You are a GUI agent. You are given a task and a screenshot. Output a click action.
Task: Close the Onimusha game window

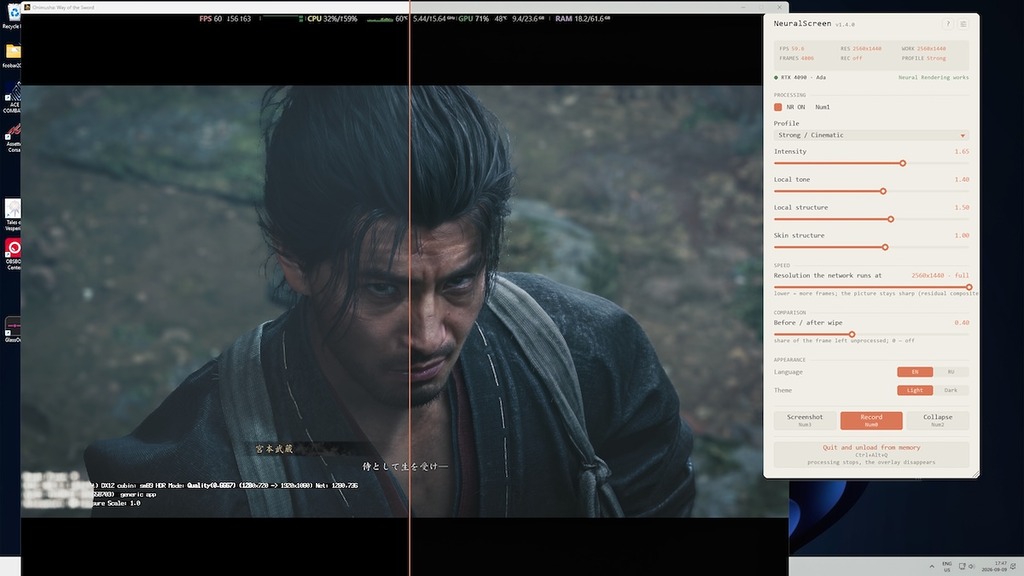[779, 7]
